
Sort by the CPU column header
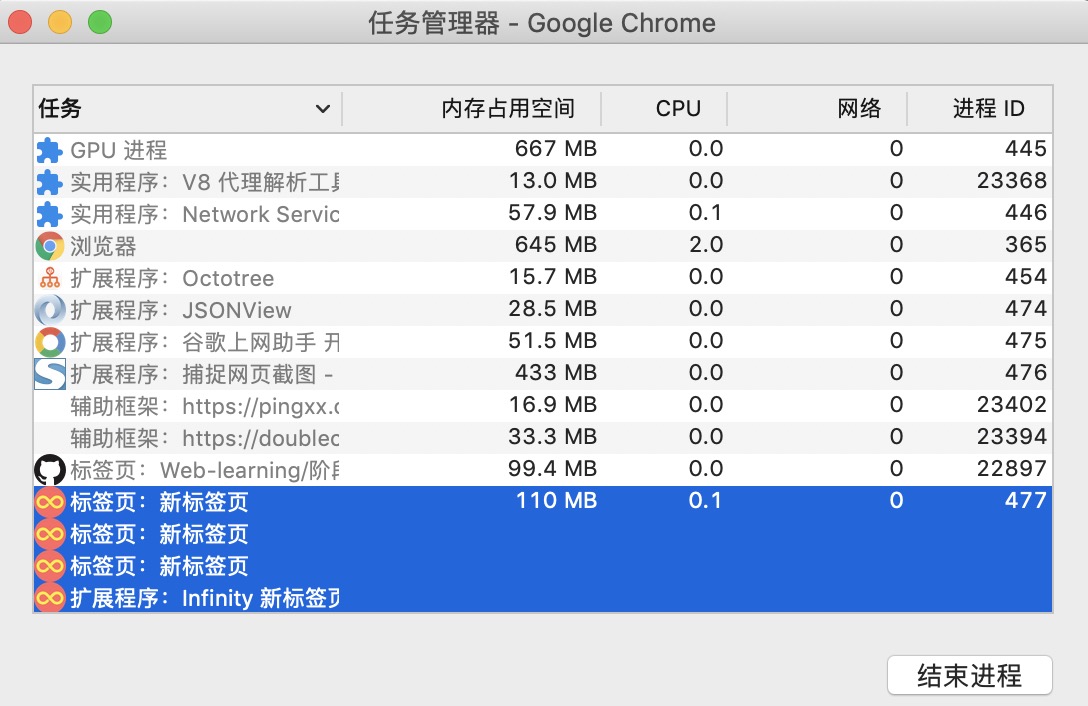tap(678, 108)
